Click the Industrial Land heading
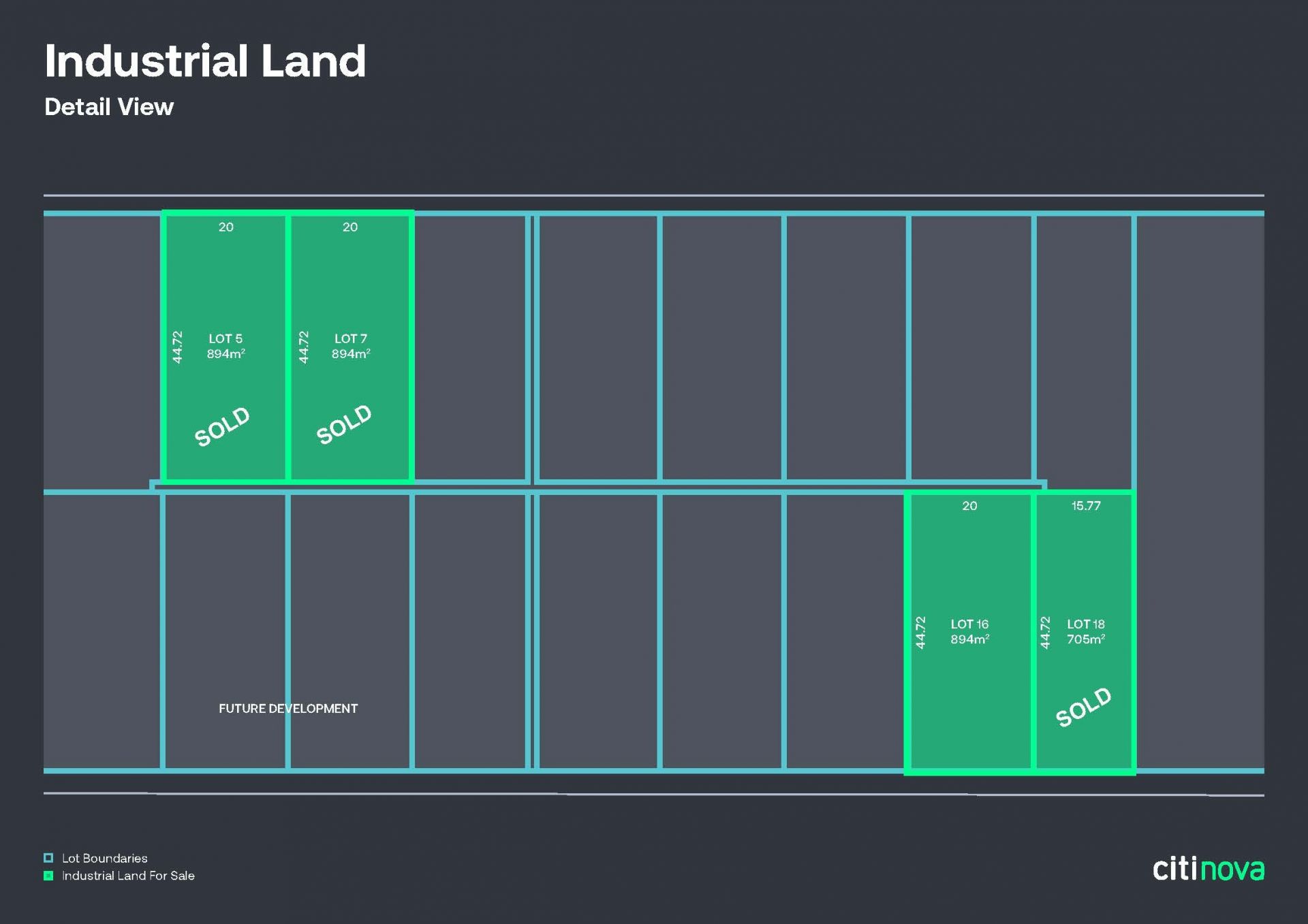Viewport: 1308px width, 924px height. click(205, 61)
